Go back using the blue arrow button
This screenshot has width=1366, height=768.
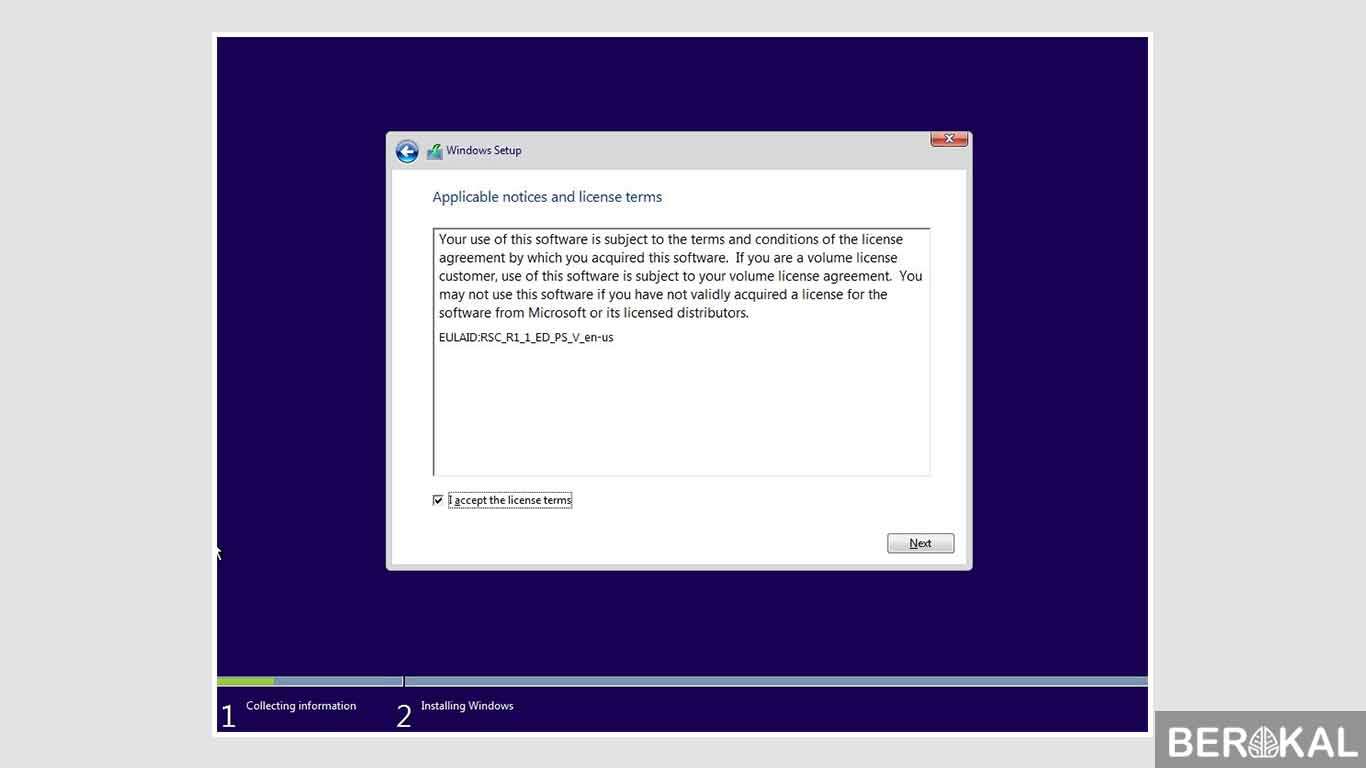tap(407, 151)
